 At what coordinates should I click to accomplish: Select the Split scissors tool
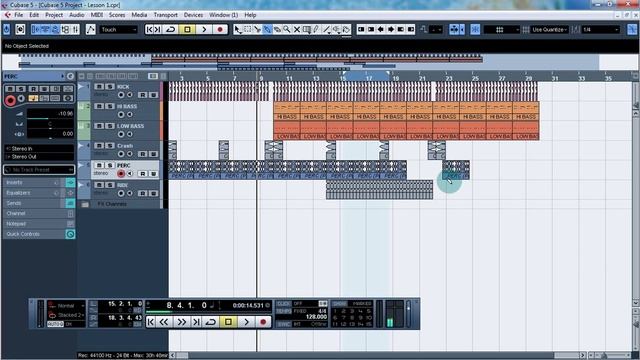click(258, 29)
